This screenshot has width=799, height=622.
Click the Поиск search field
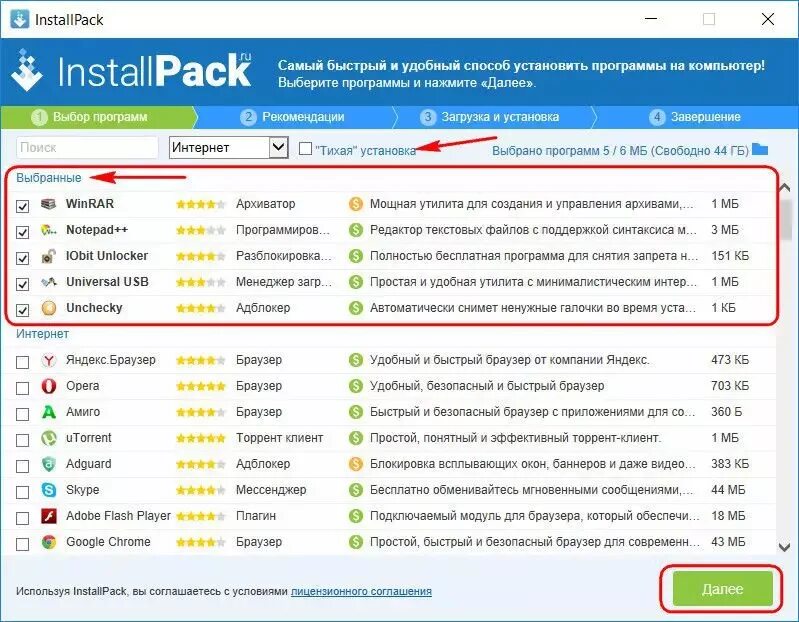coord(87,148)
